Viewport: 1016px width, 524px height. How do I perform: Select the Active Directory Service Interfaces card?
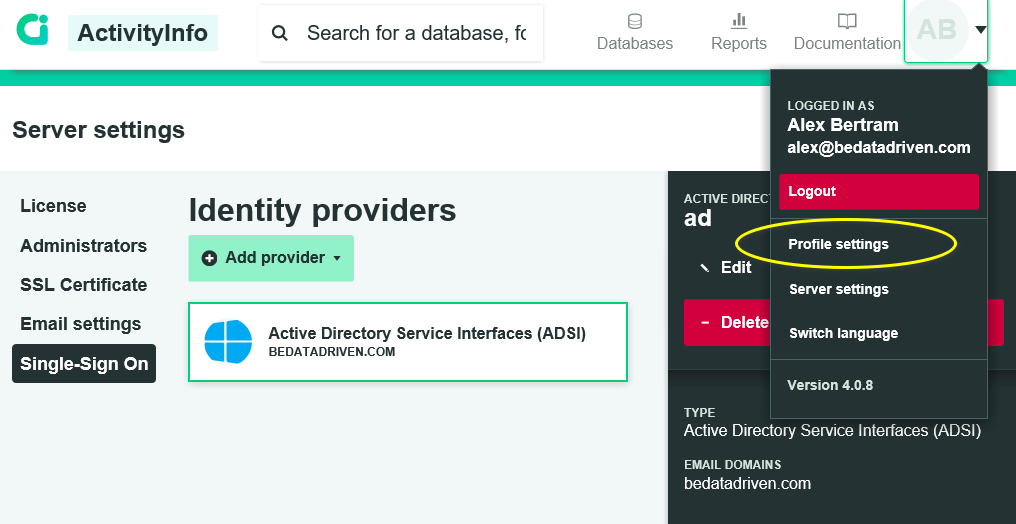[408, 342]
